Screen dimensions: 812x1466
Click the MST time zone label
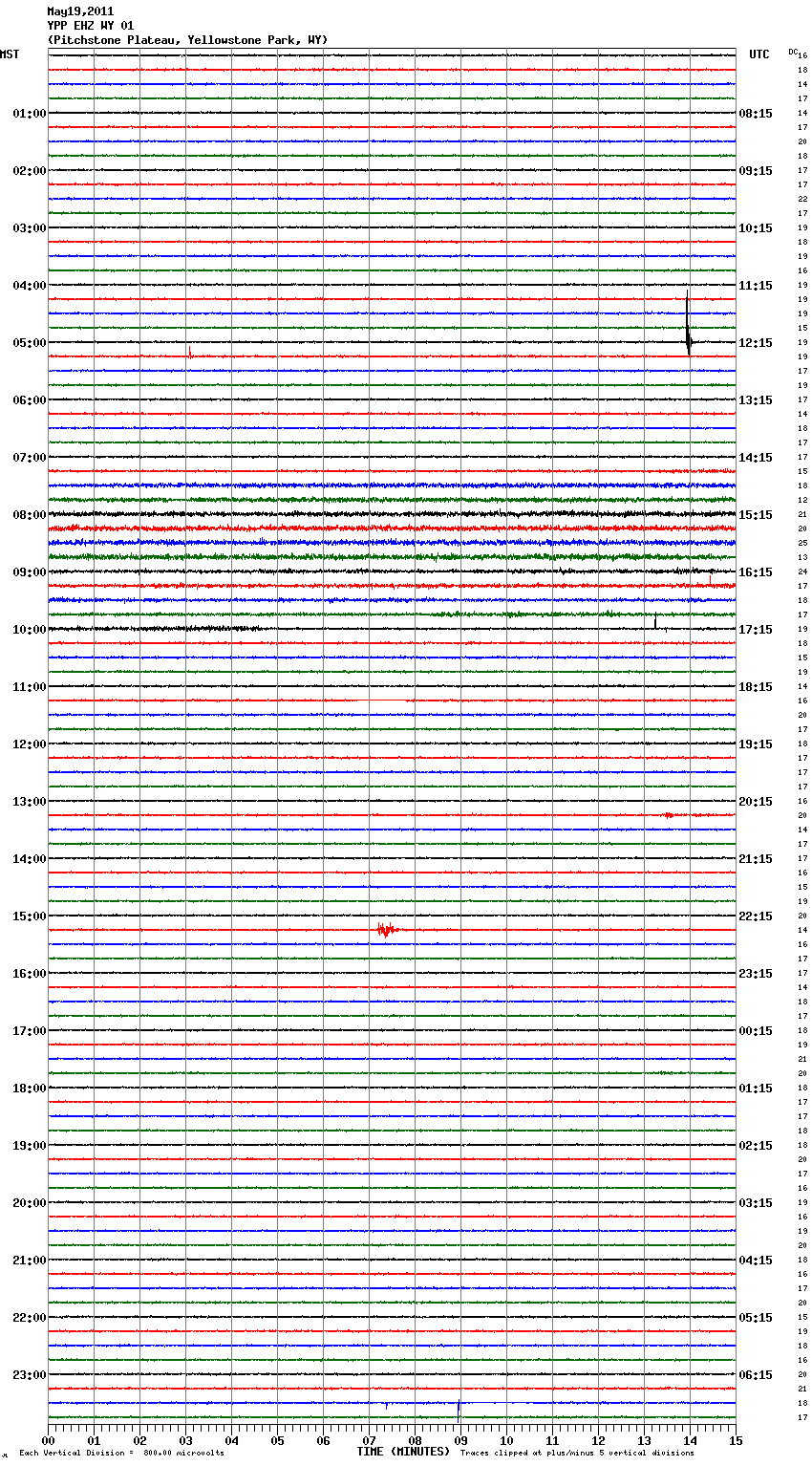[x=10, y=54]
